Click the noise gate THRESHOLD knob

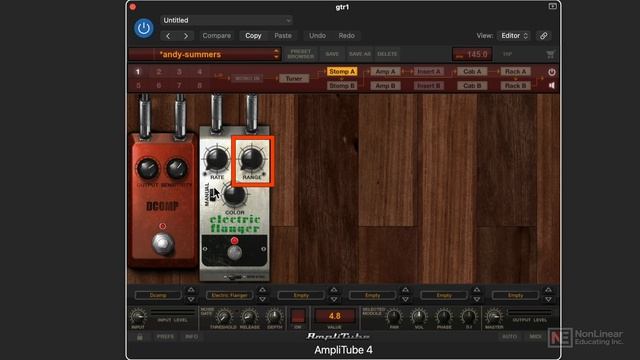(x=223, y=317)
